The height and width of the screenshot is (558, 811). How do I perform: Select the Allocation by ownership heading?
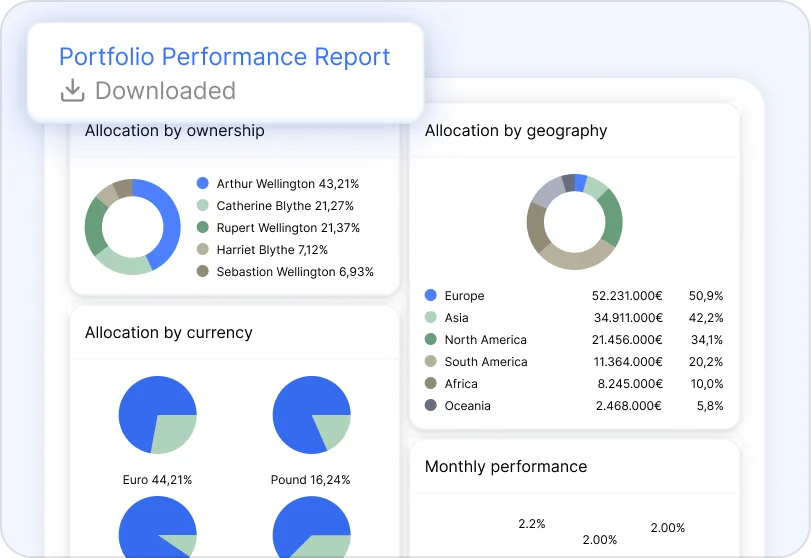pos(175,130)
